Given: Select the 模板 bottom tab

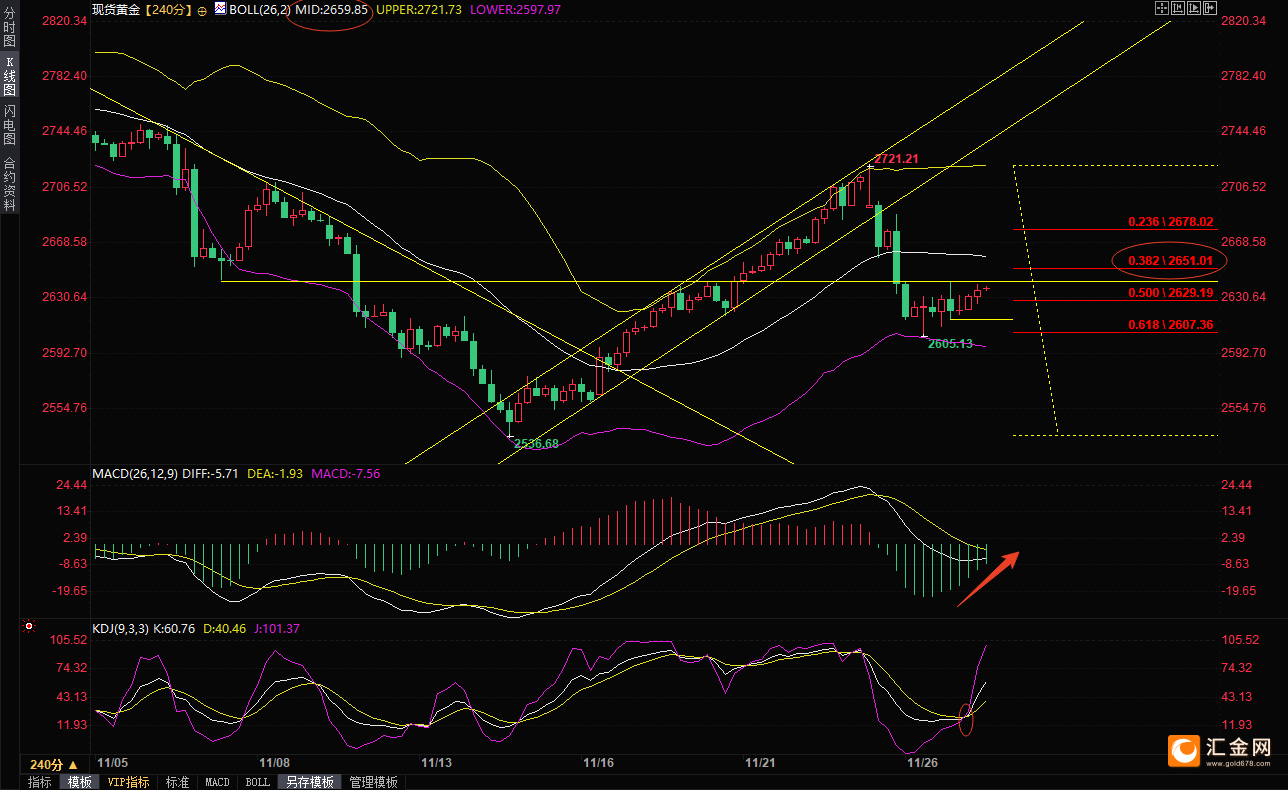Looking at the screenshot, I should (x=78, y=782).
